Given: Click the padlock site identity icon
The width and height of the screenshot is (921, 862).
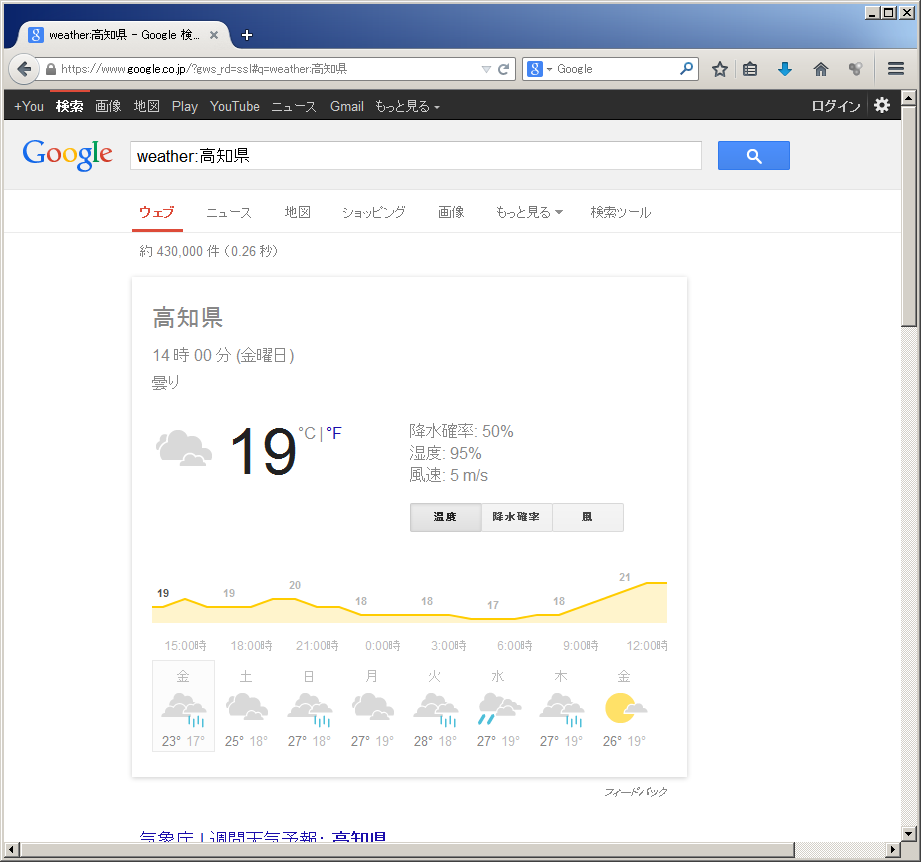Looking at the screenshot, I should click(x=51, y=69).
